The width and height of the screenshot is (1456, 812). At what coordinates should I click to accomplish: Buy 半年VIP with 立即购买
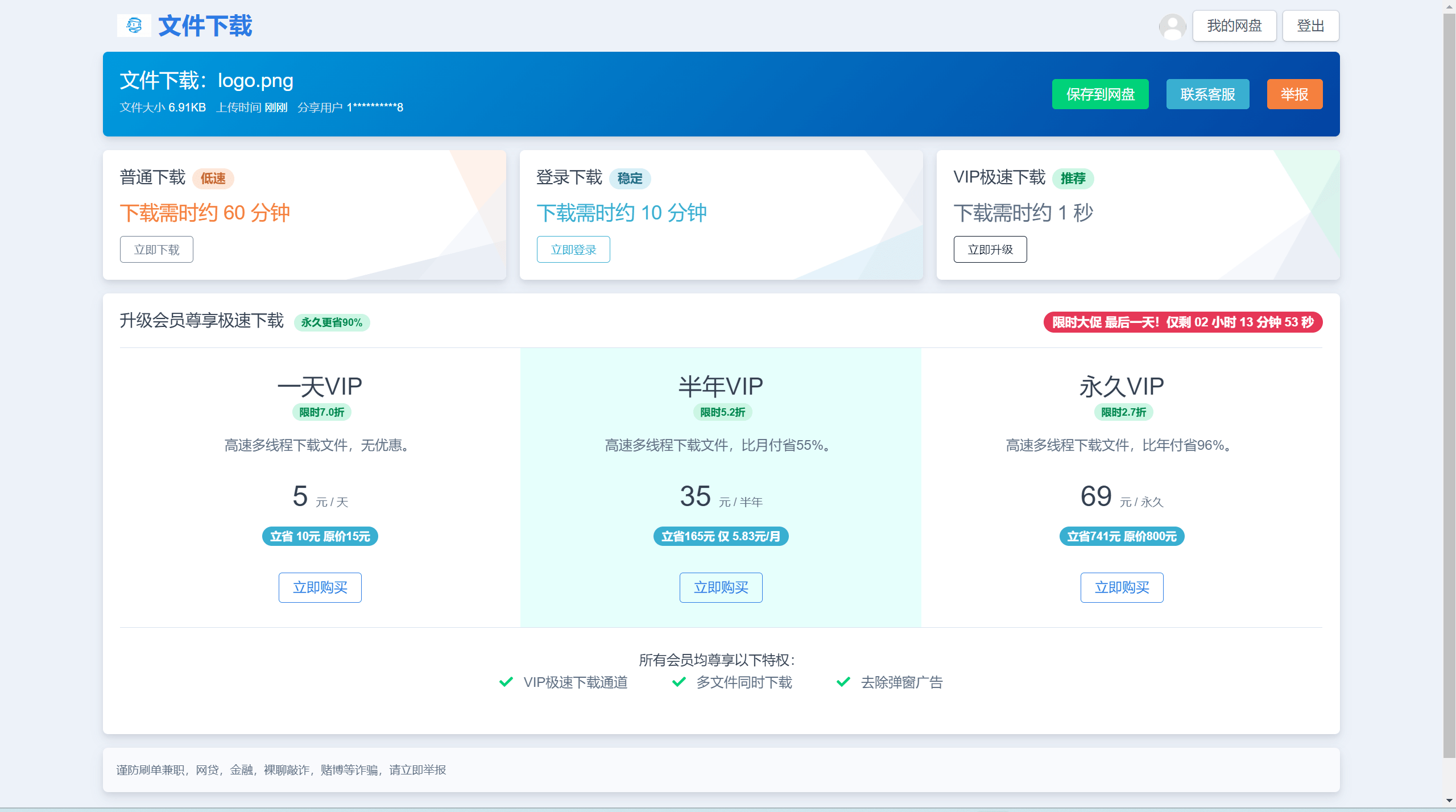click(x=721, y=587)
